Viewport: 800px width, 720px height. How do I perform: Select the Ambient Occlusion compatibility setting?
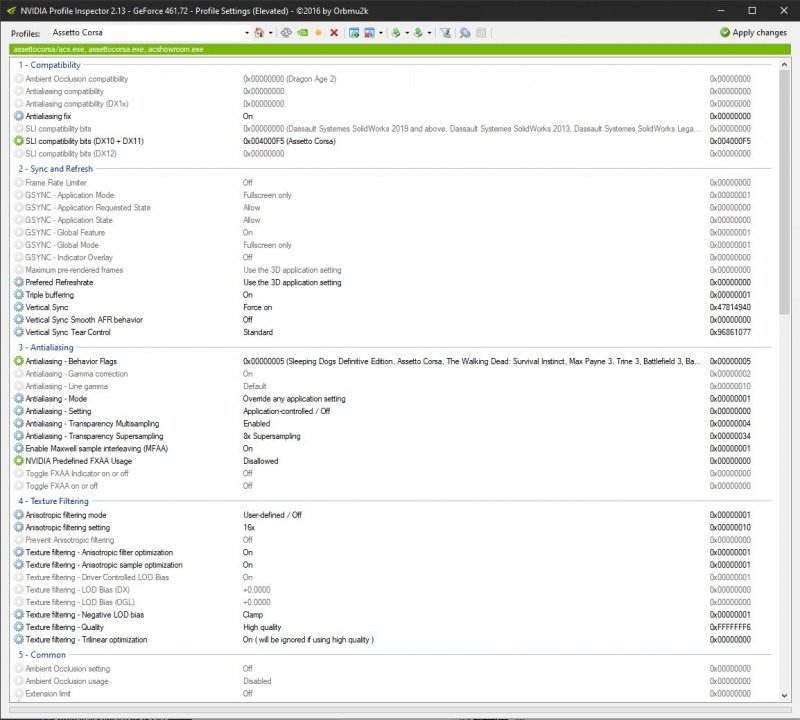point(393,79)
